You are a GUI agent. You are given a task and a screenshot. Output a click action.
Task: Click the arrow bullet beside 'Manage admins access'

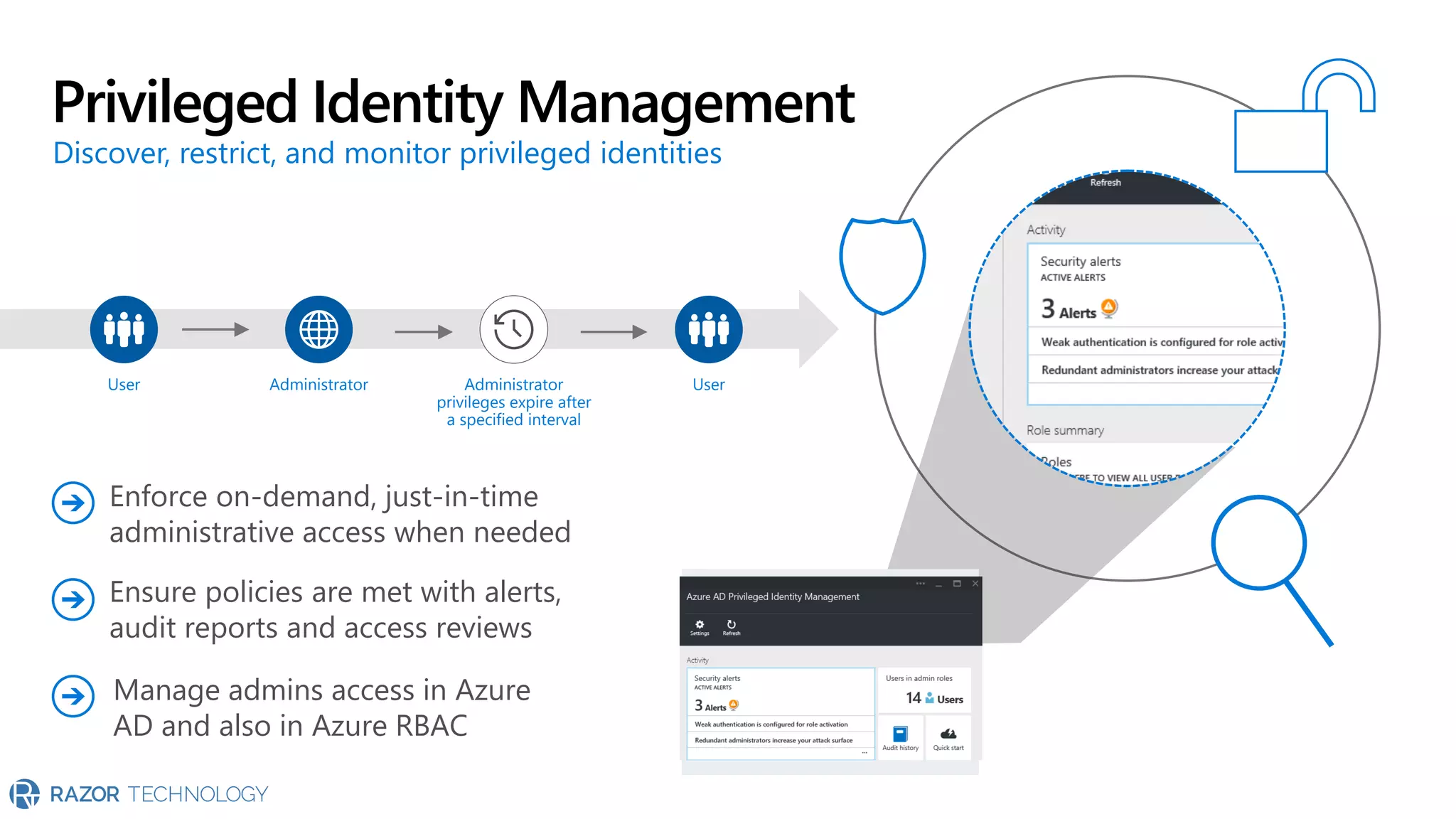[73, 696]
